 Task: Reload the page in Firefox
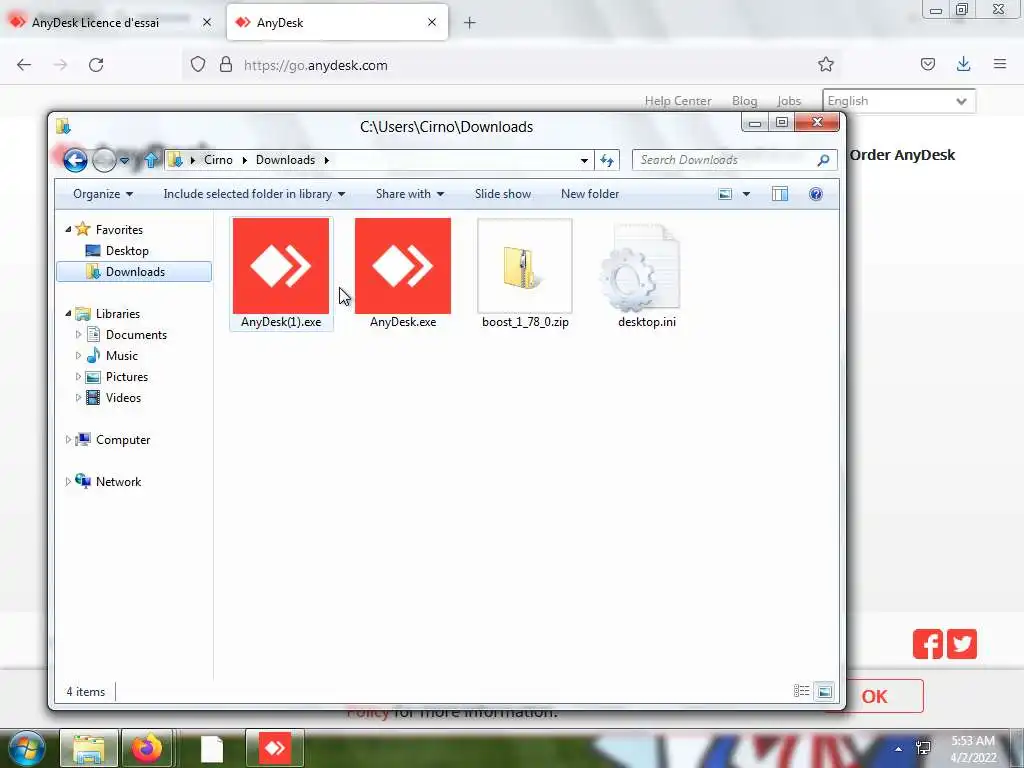pyautogui.click(x=96, y=65)
